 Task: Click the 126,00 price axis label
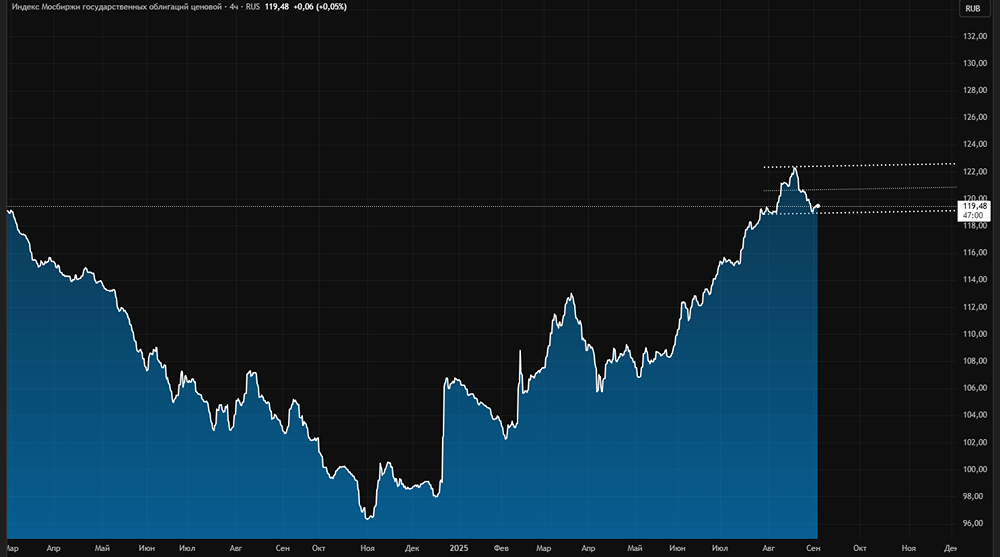click(x=975, y=117)
